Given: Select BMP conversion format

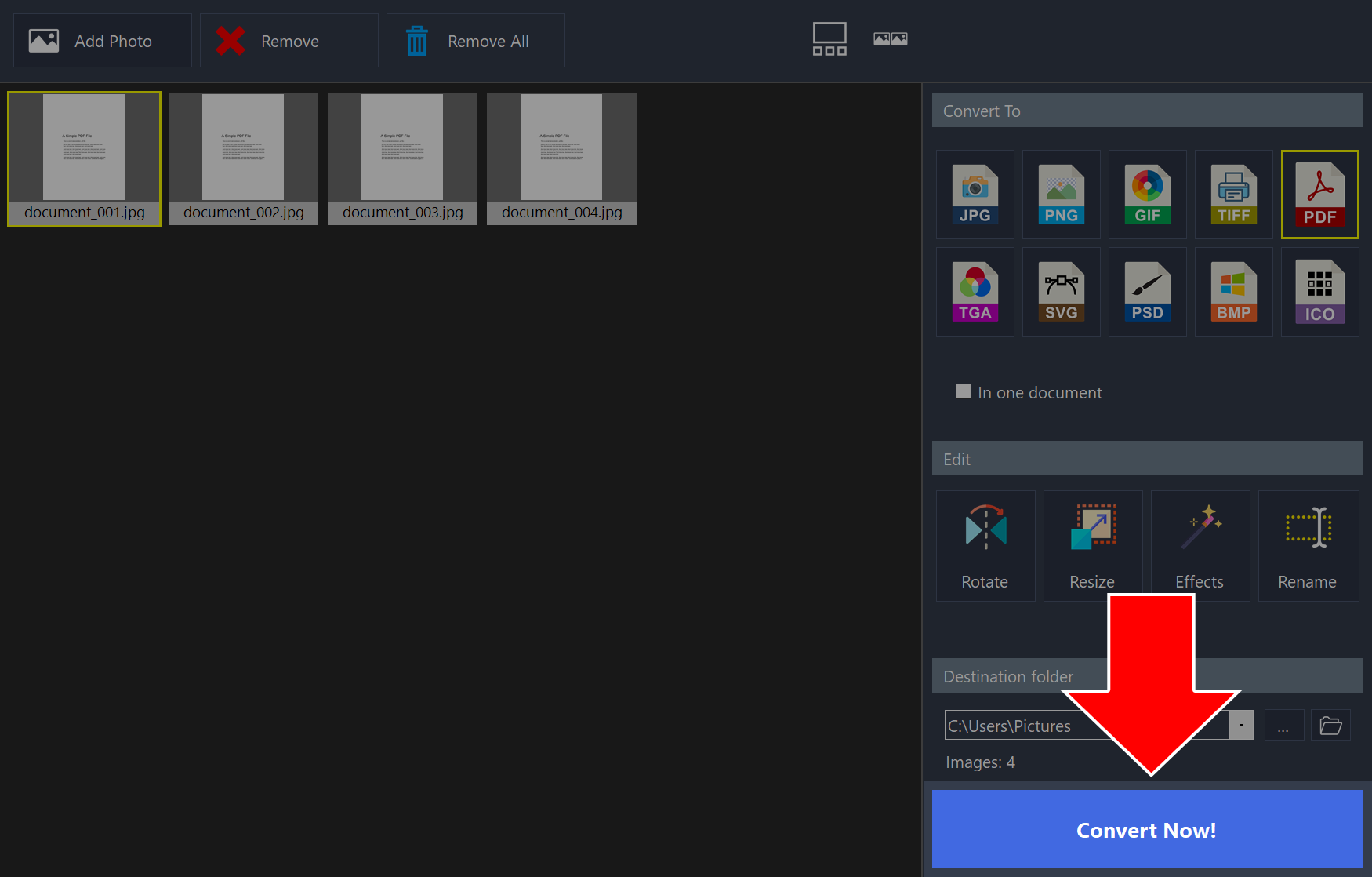Looking at the screenshot, I should click(1233, 292).
